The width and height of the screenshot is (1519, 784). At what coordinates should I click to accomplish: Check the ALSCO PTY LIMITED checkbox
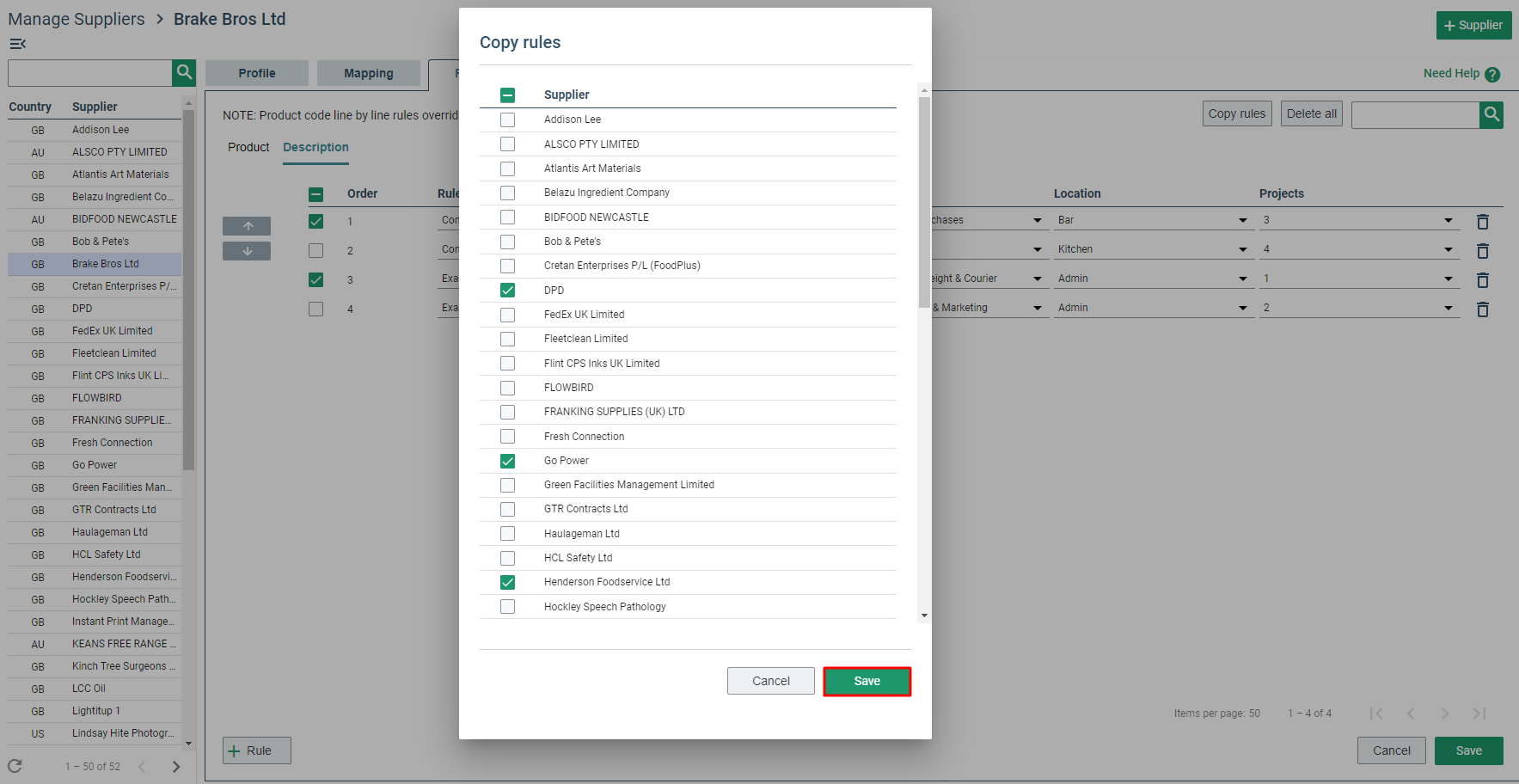point(508,144)
